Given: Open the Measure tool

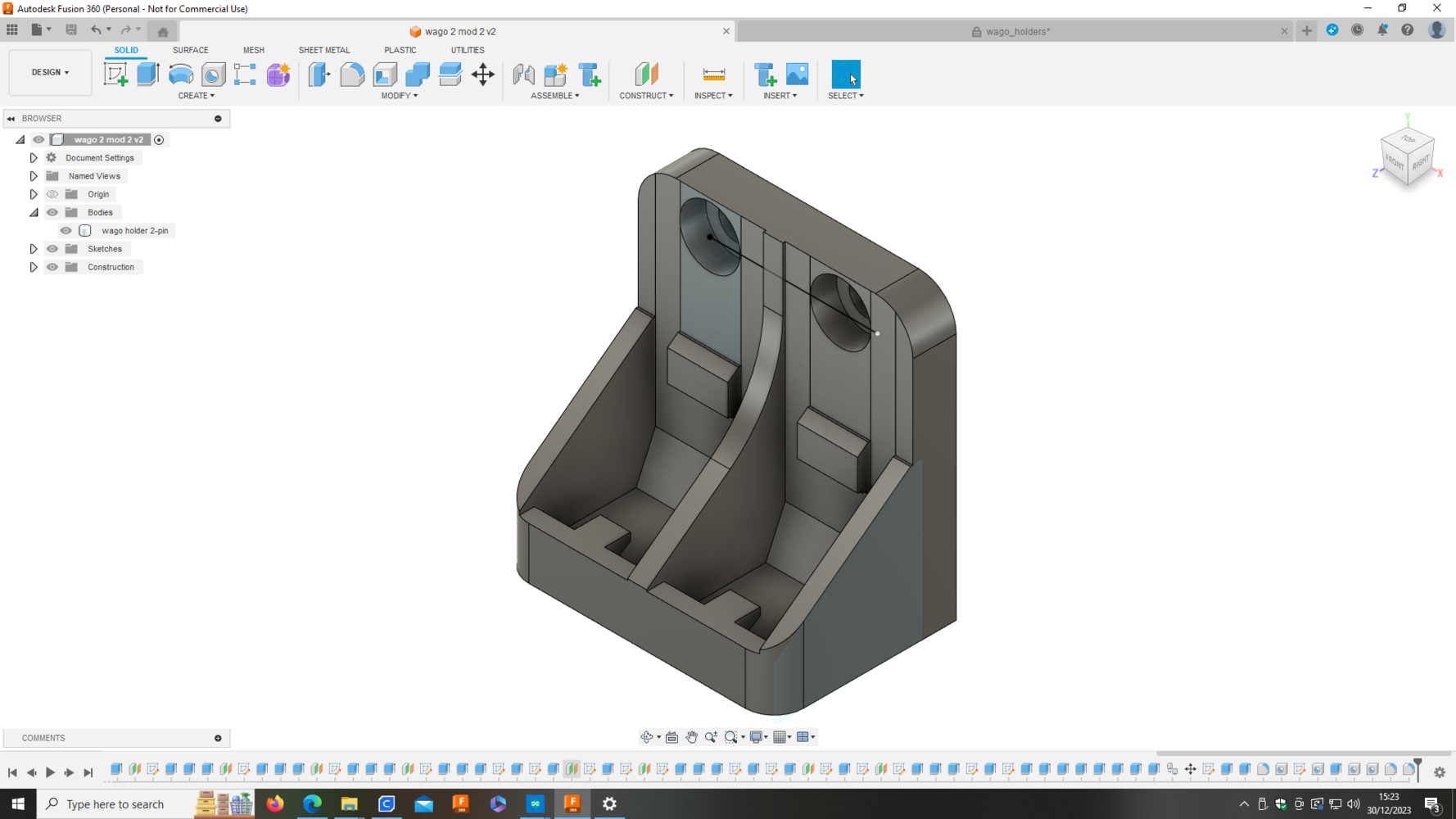Looking at the screenshot, I should [x=714, y=75].
